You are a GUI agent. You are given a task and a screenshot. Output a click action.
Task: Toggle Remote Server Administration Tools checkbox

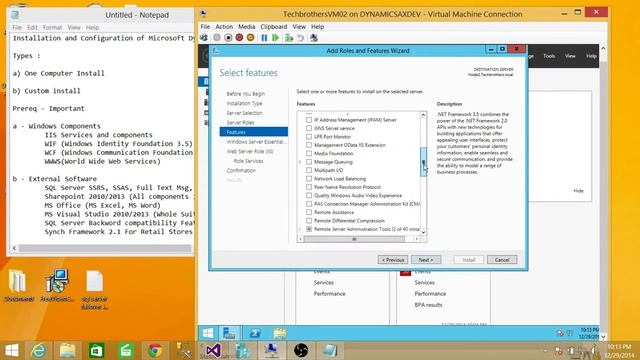point(309,229)
